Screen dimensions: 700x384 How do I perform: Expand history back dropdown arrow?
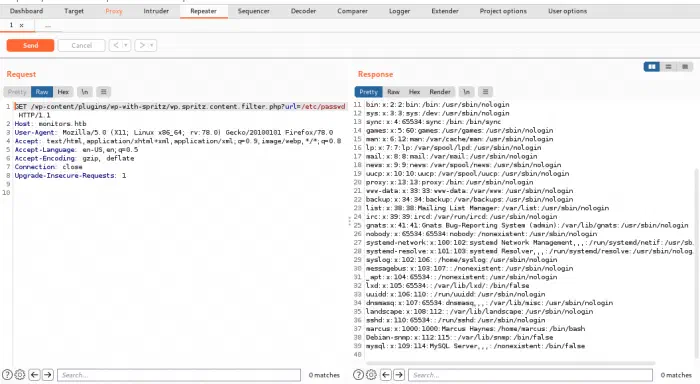point(126,45)
